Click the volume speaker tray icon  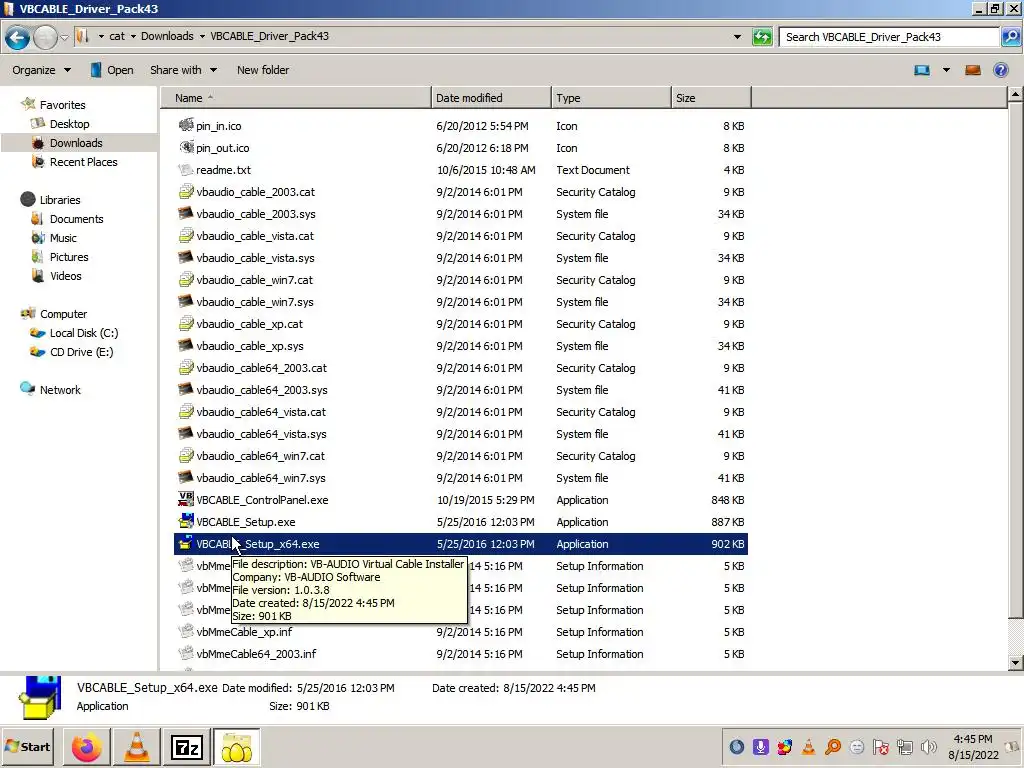click(x=927, y=746)
